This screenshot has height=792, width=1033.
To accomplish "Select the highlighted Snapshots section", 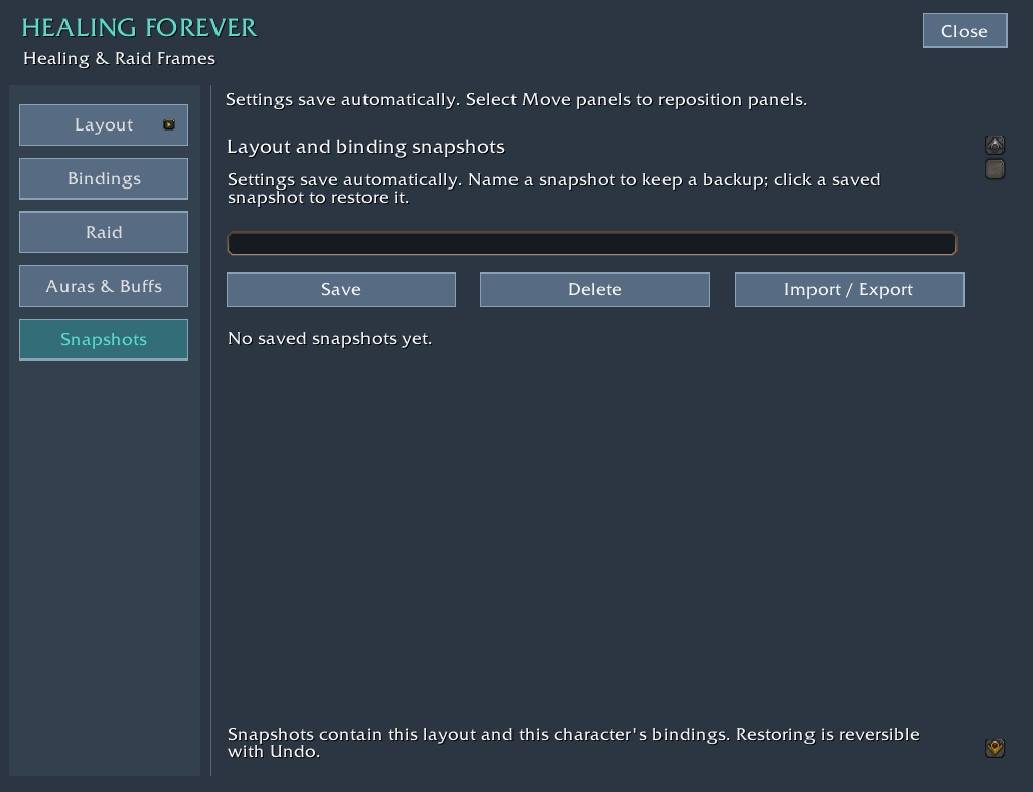I will coord(103,339).
